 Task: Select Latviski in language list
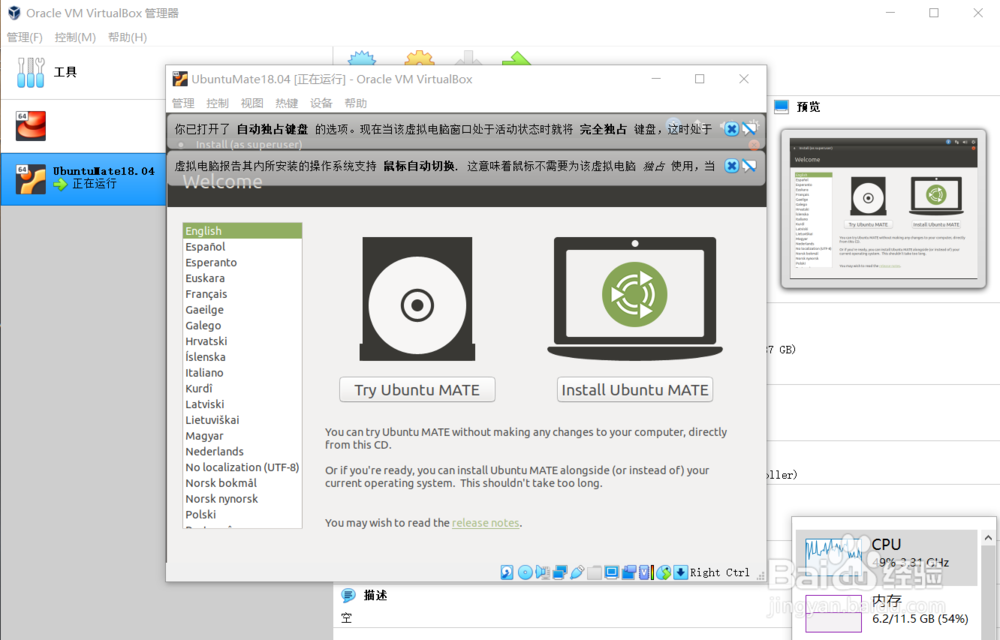pos(242,404)
